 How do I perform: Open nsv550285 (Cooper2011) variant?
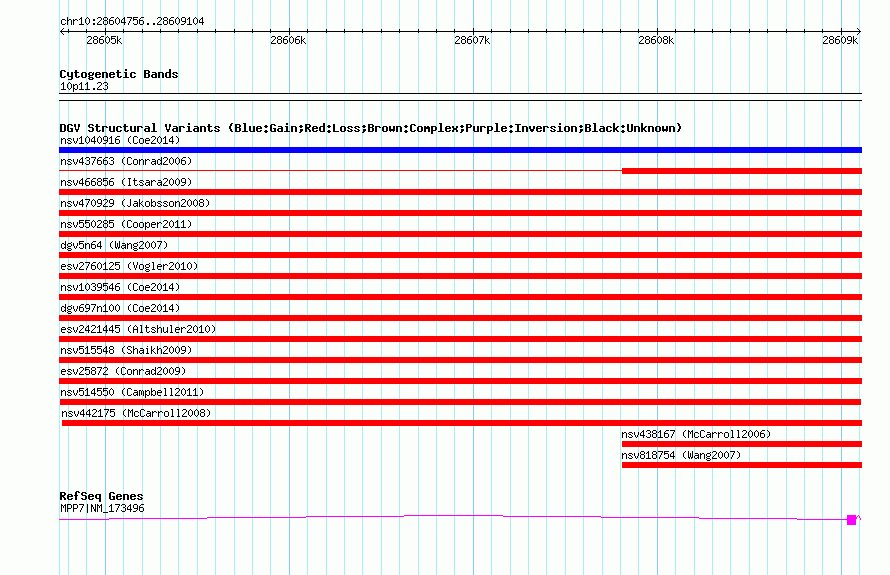[x=126, y=224]
